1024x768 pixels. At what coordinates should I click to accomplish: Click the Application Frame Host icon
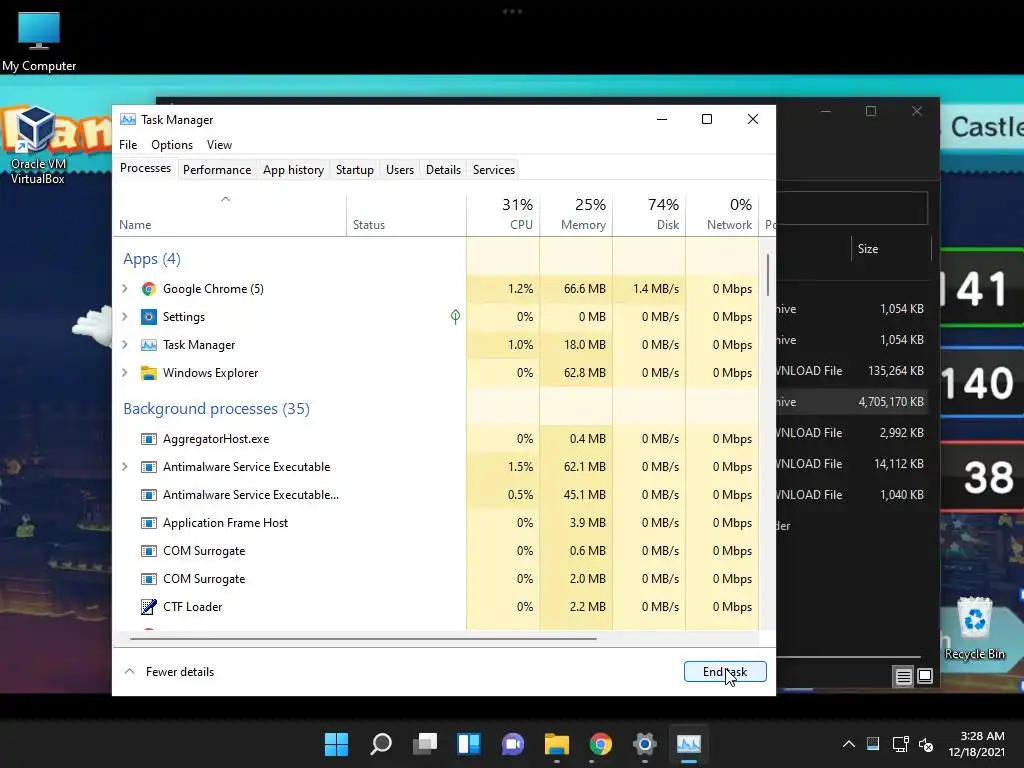(x=149, y=522)
